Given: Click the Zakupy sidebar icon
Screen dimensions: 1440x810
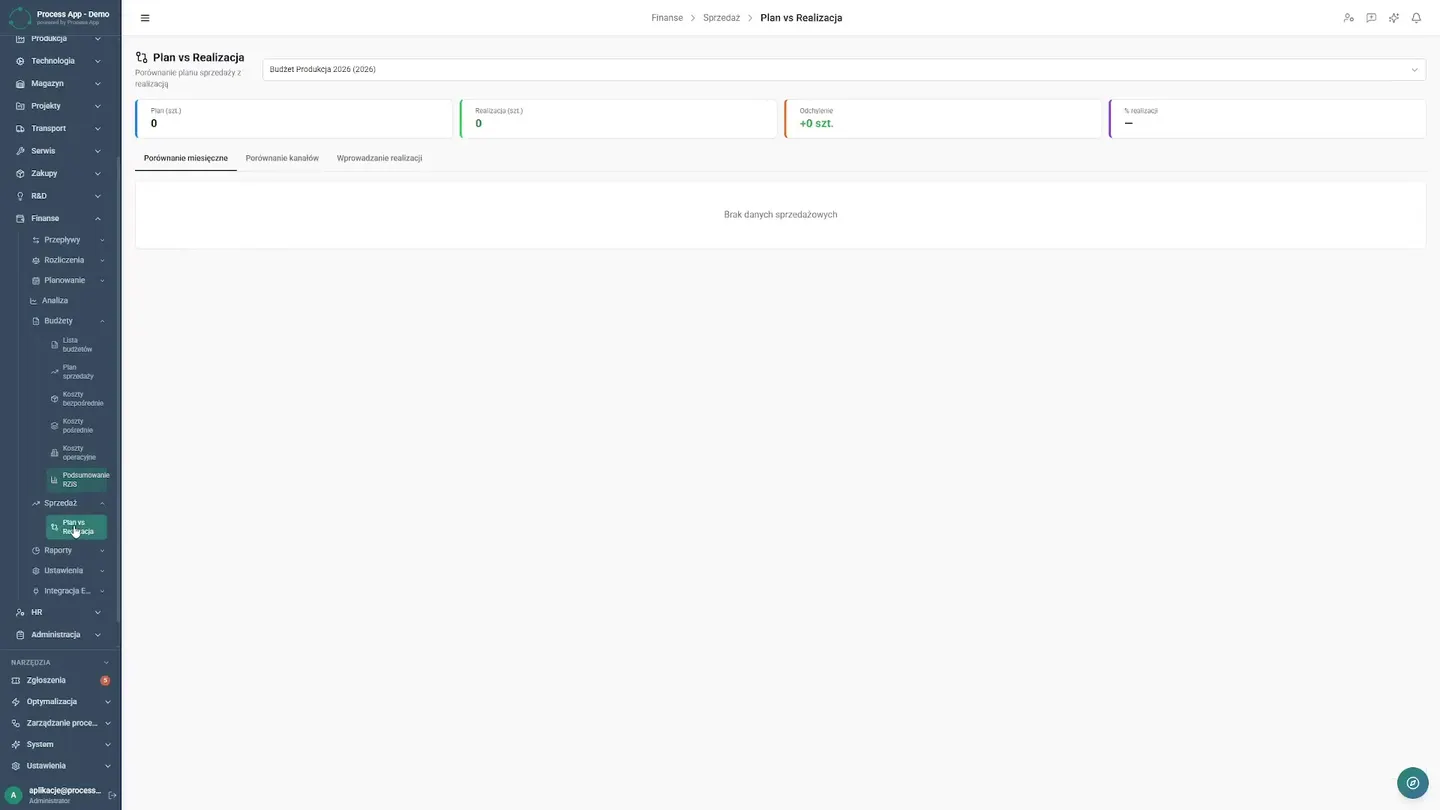Looking at the screenshot, I should pos(20,174).
